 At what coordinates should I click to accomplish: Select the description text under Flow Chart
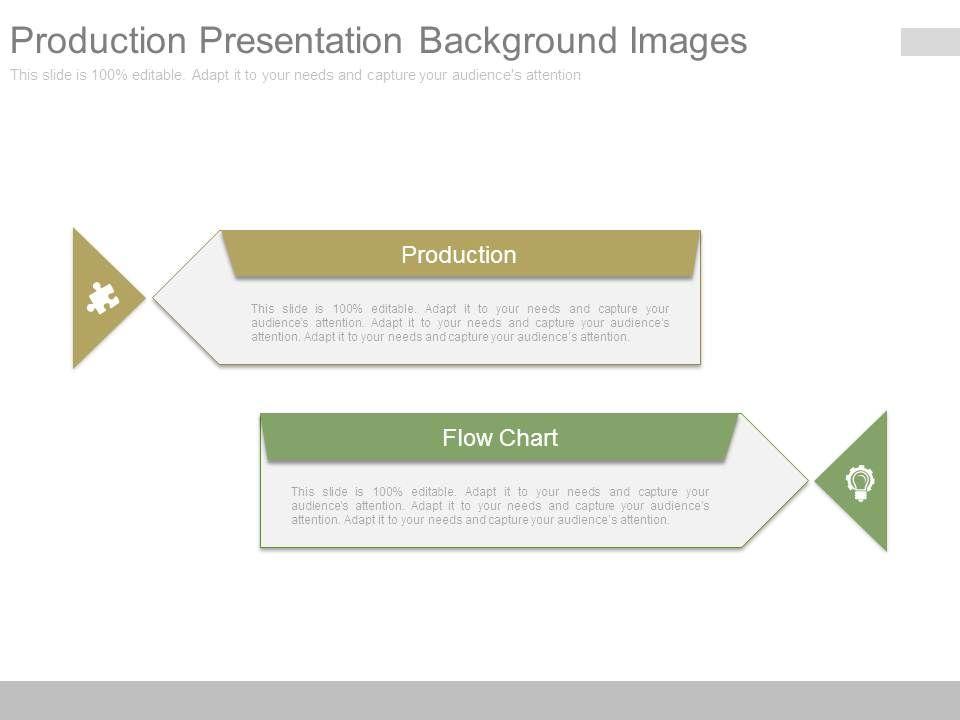(500, 506)
